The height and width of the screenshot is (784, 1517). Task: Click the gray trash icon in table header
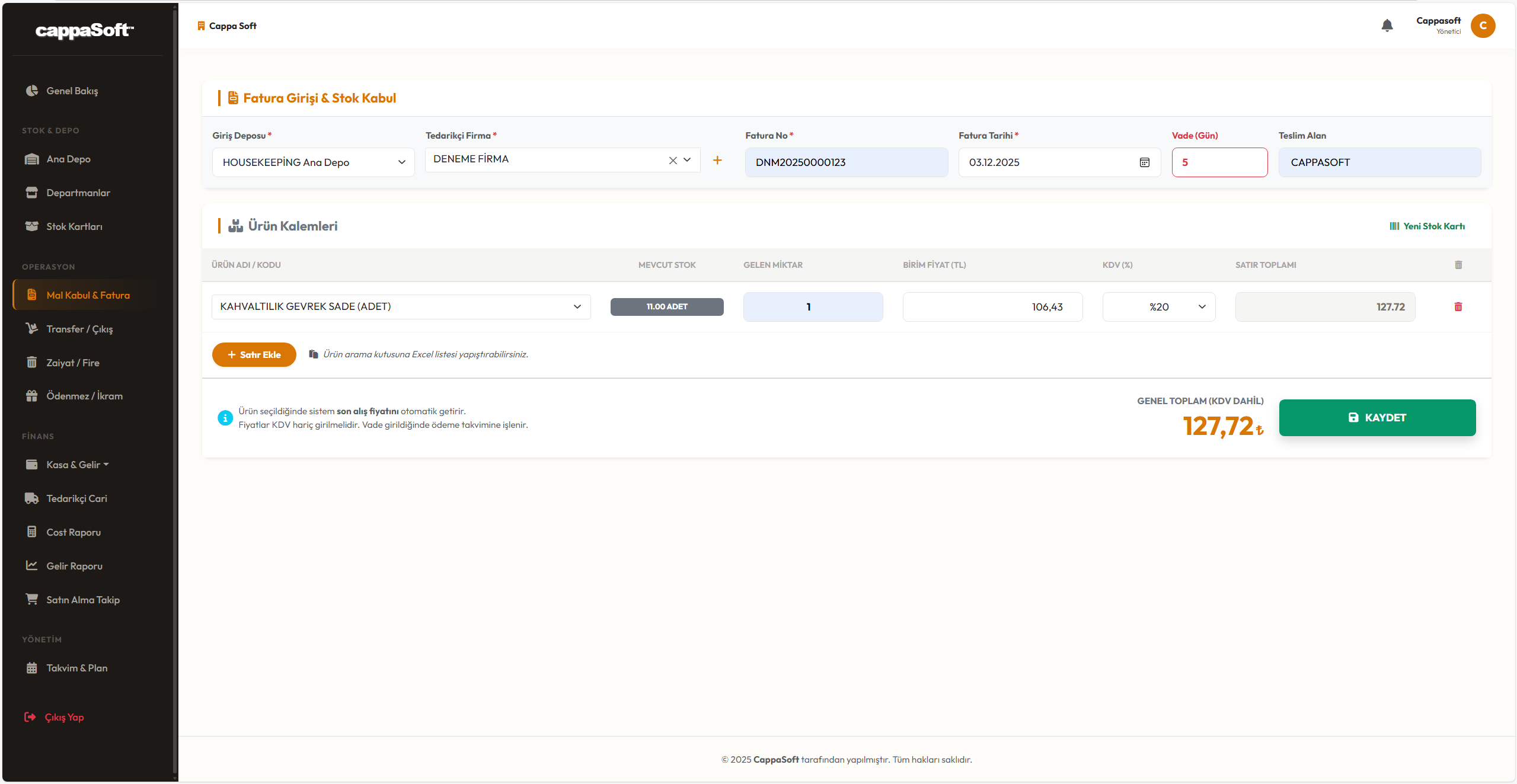coord(1458,265)
